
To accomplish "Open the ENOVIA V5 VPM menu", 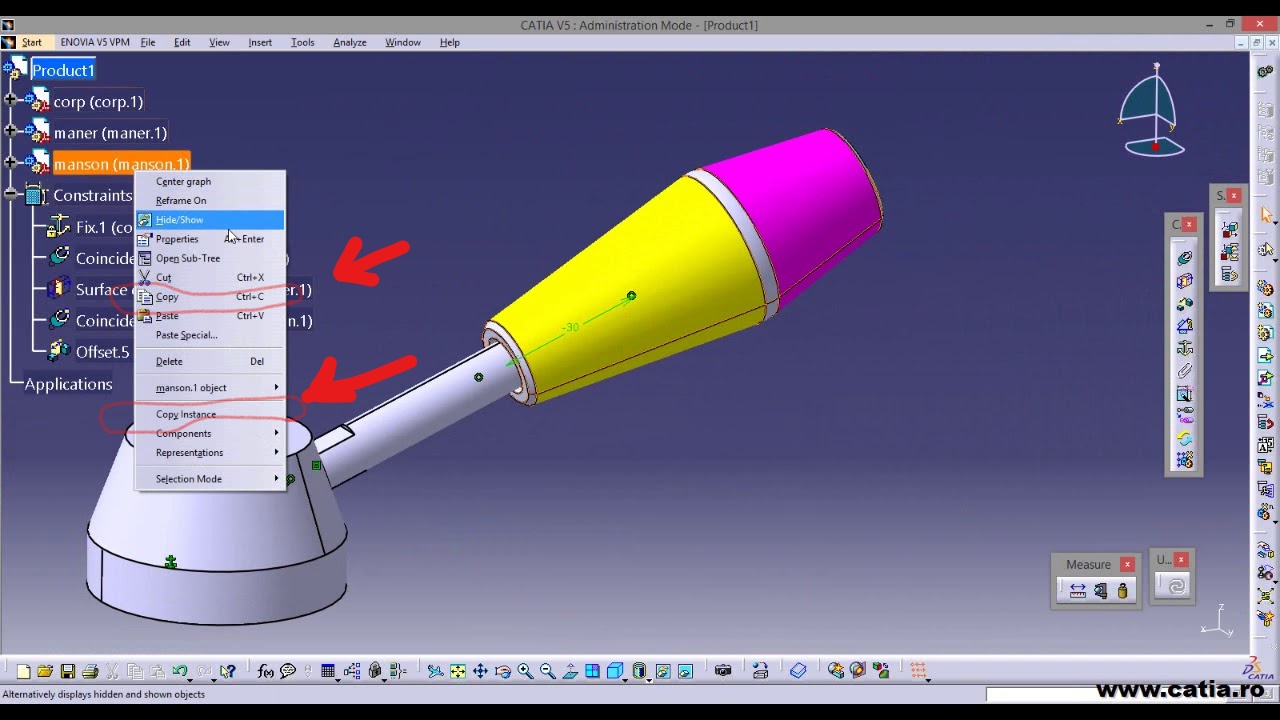I will [x=95, y=43].
